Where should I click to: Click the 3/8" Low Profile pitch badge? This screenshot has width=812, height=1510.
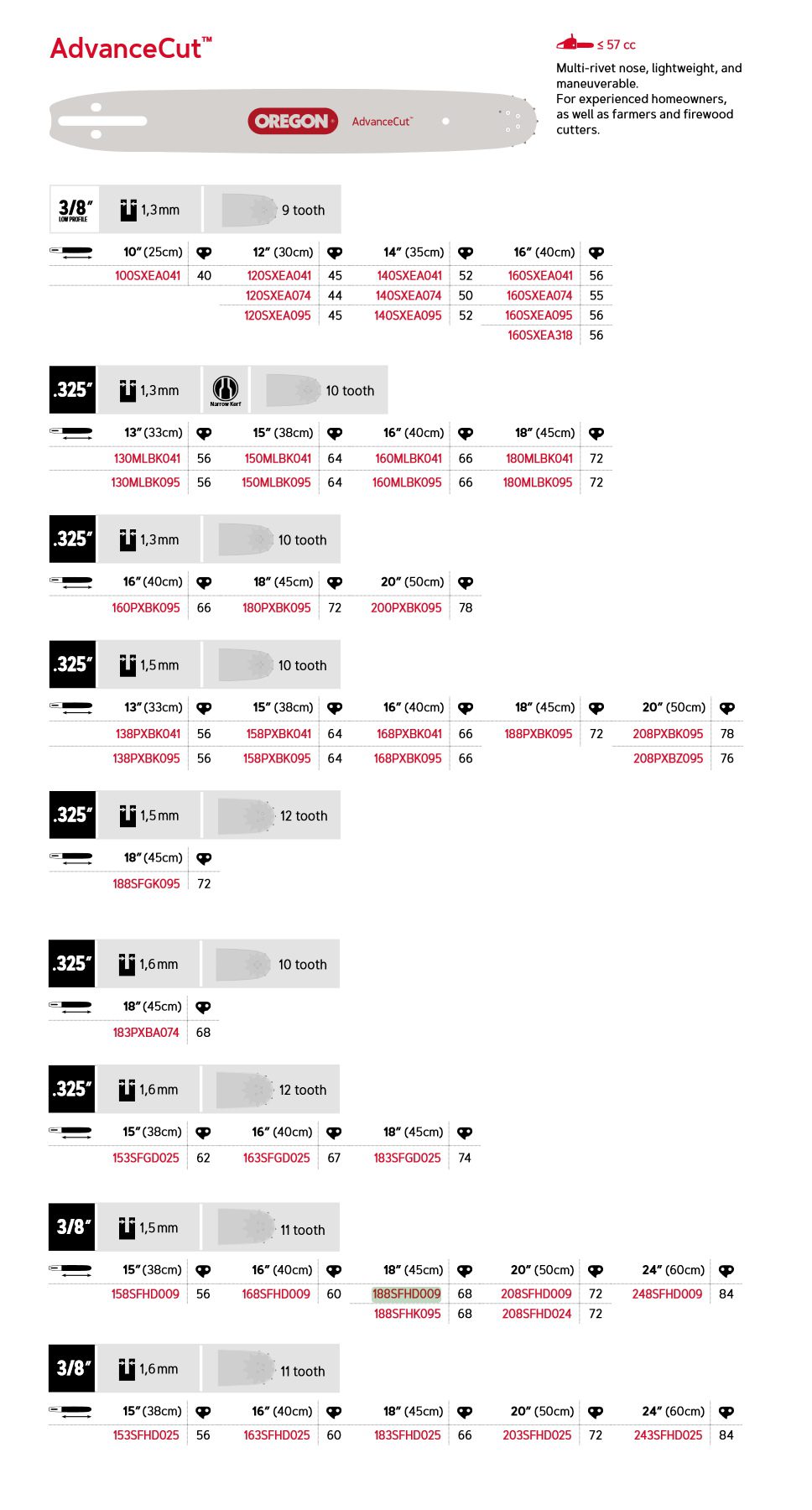click(x=75, y=210)
